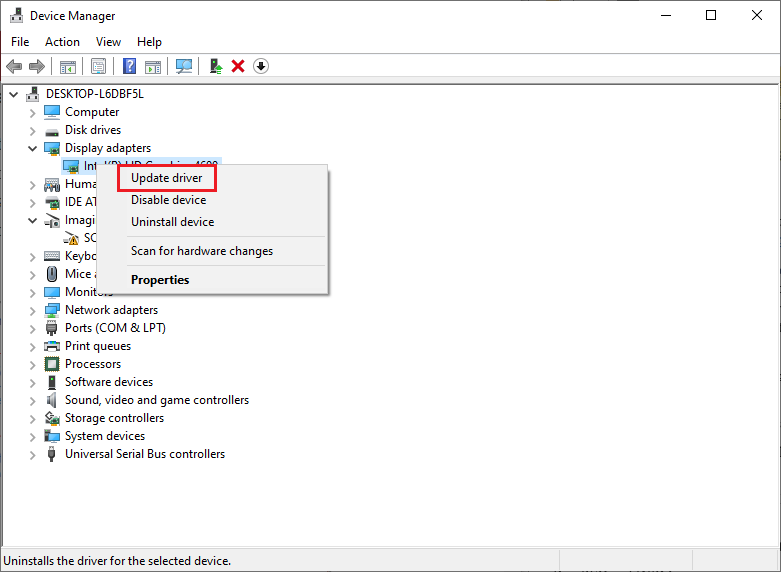Open the Help menu
Image resolution: width=781 pixels, height=572 pixels.
pyautogui.click(x=149, y=42)
